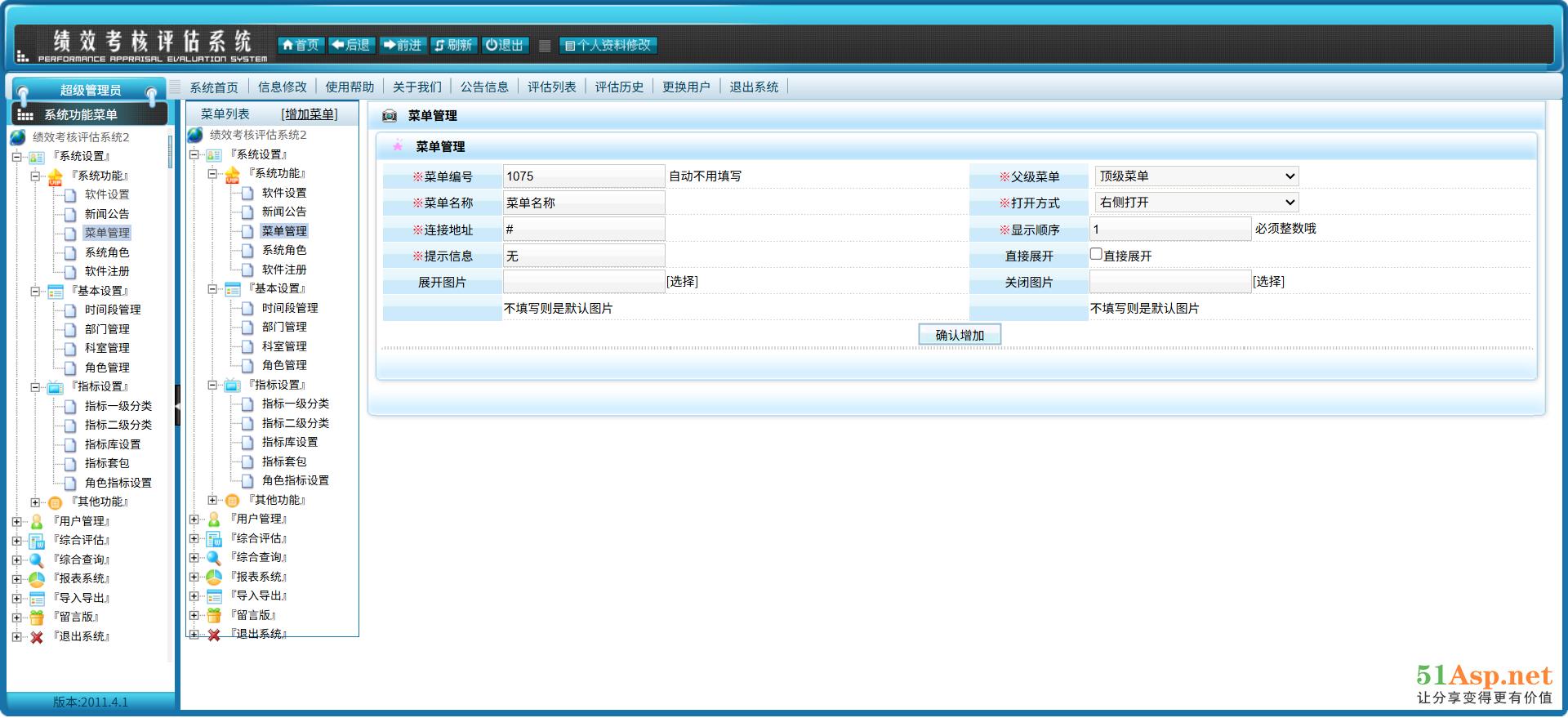1568x718 pixels.
Task: Enable the 直接展开 checkbox
Action: click(x=1096, y=255)
